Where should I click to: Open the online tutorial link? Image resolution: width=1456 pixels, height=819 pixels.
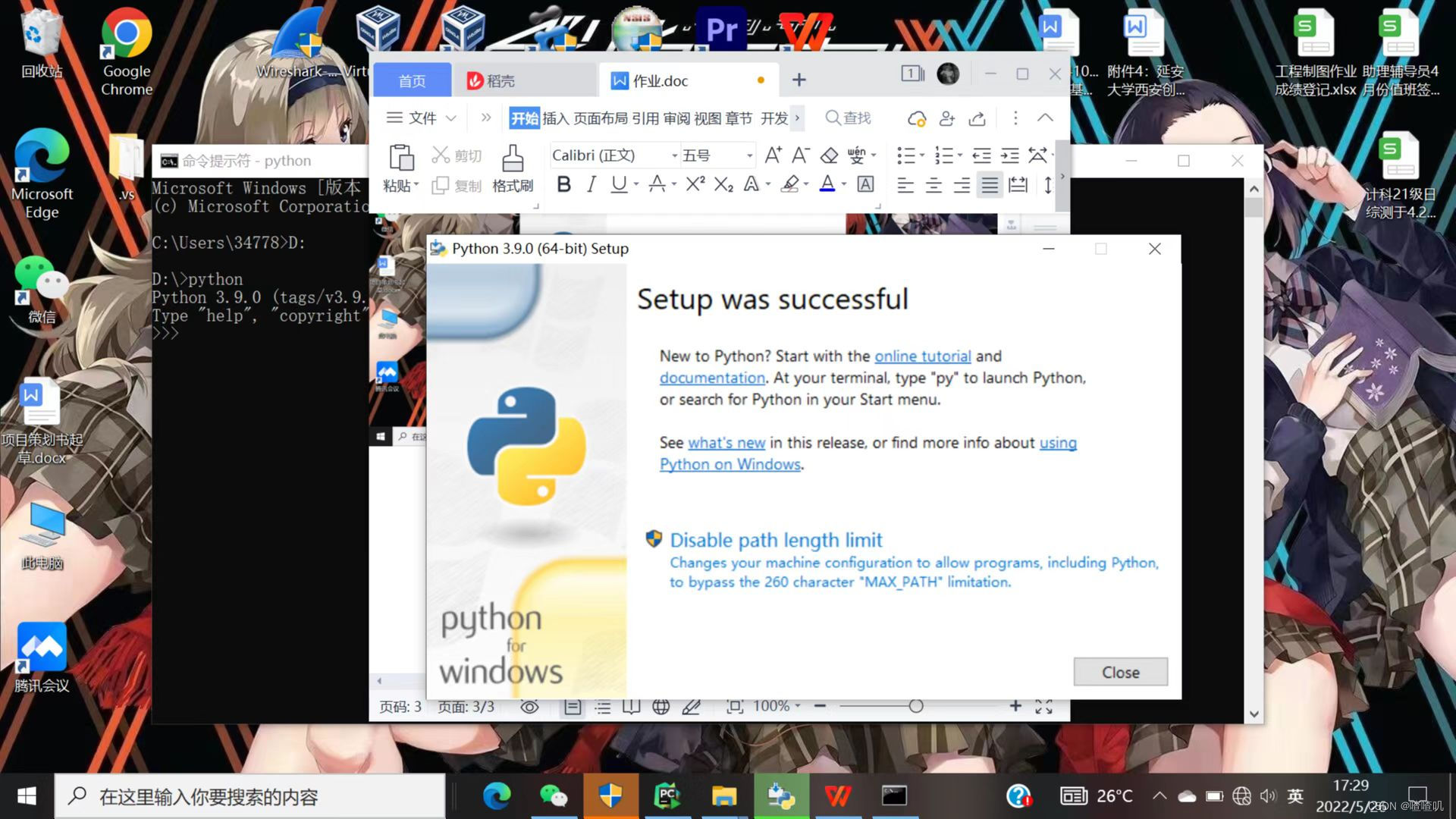tap(922, 356)
